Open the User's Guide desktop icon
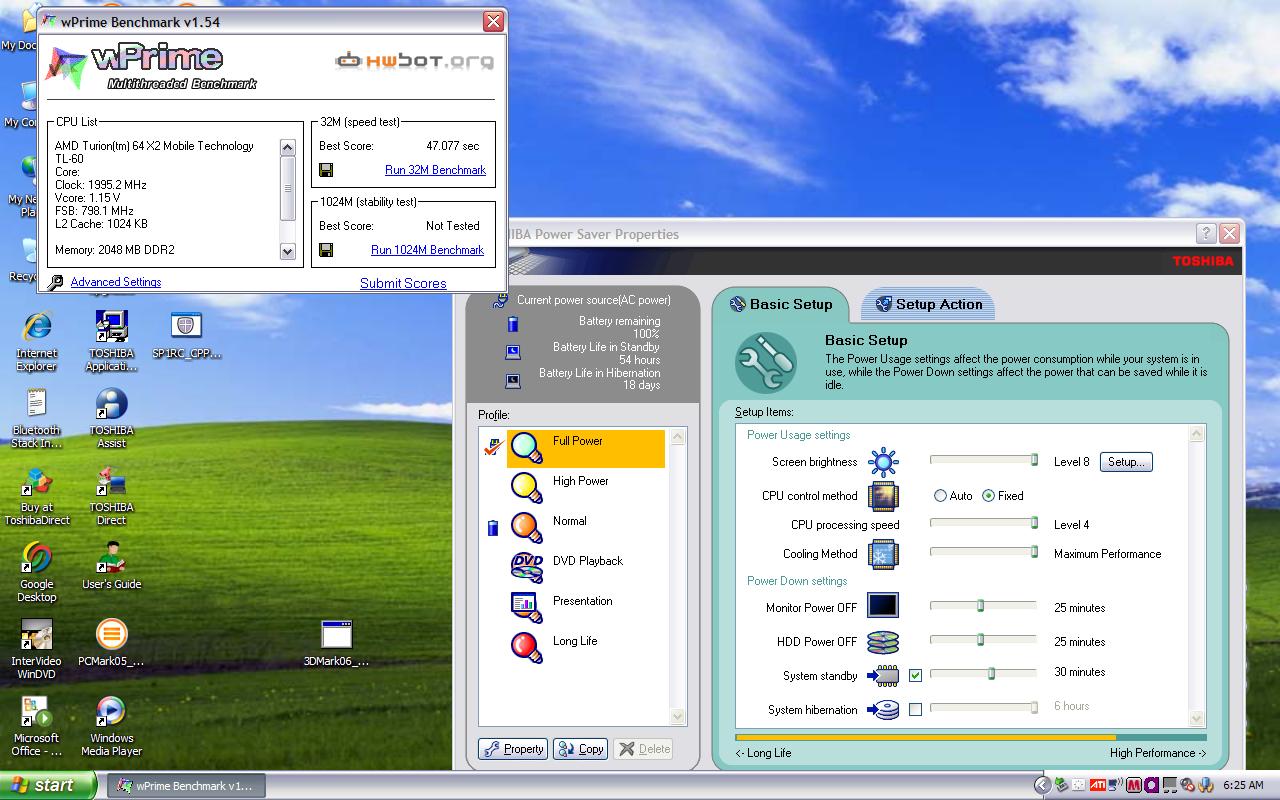Viewport: 1280px width, 800px height. (111, 566)
